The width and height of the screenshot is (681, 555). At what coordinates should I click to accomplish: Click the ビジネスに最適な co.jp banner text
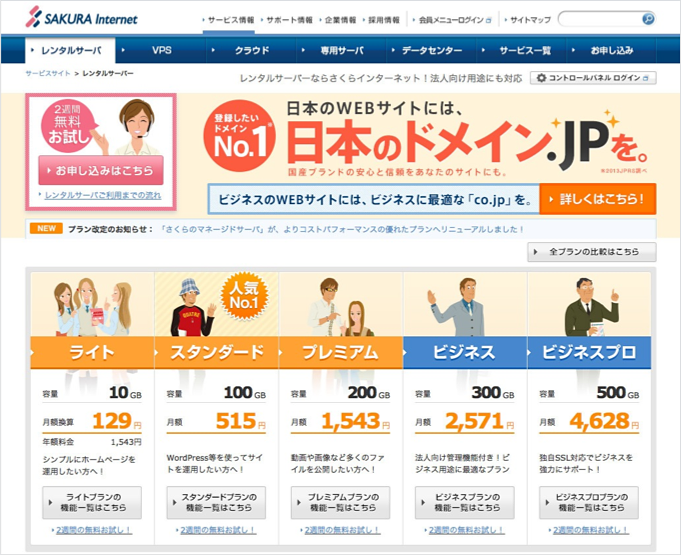374,199
